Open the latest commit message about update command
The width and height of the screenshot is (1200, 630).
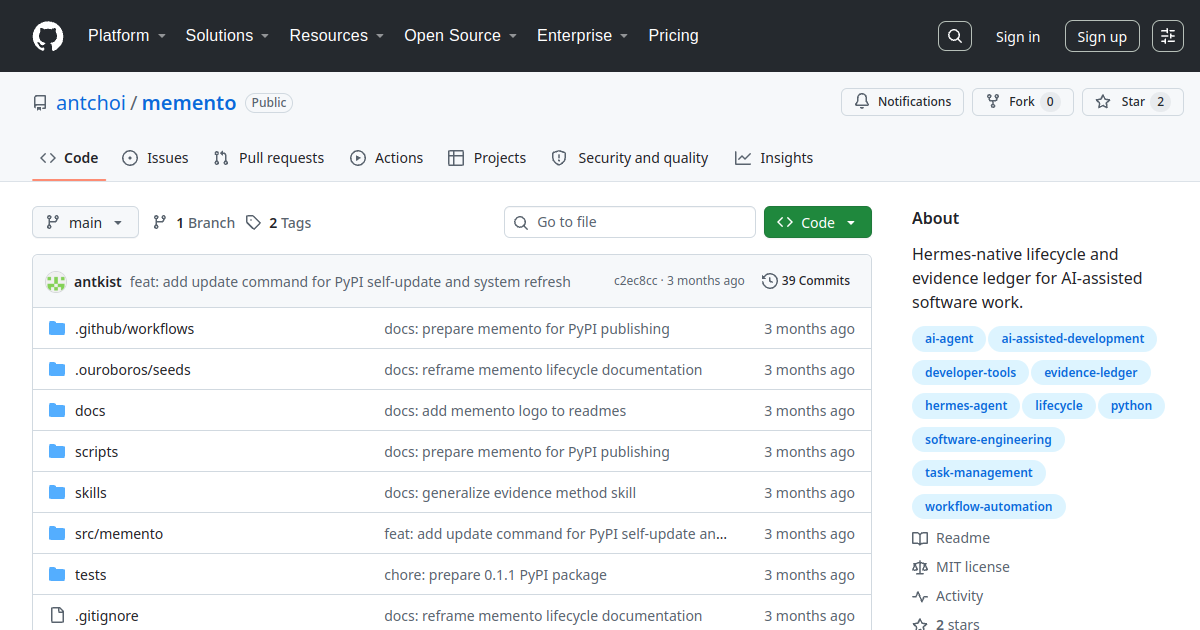[350, 282]
